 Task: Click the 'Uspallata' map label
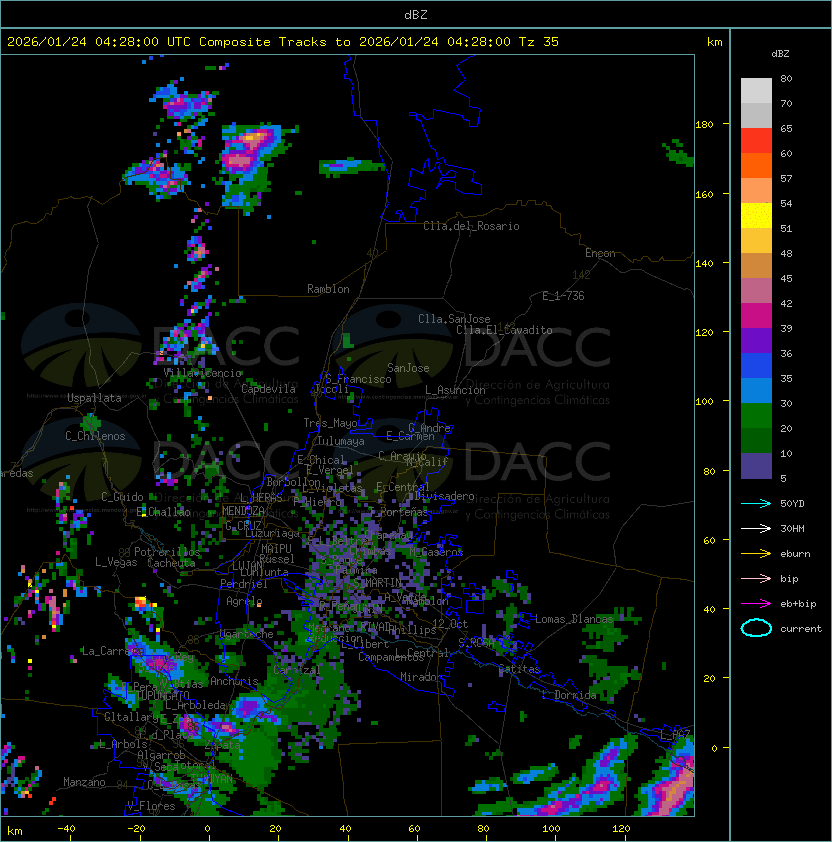94,398
